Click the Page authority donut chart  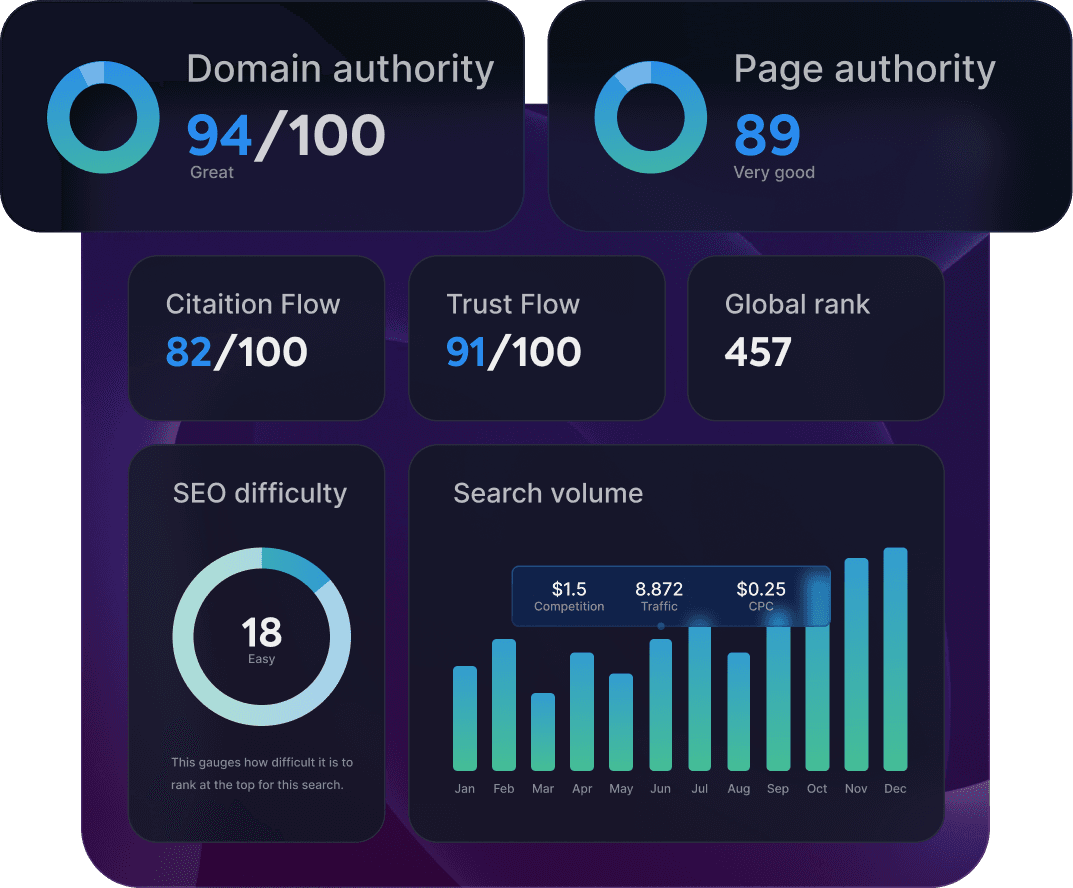point(651,117)
